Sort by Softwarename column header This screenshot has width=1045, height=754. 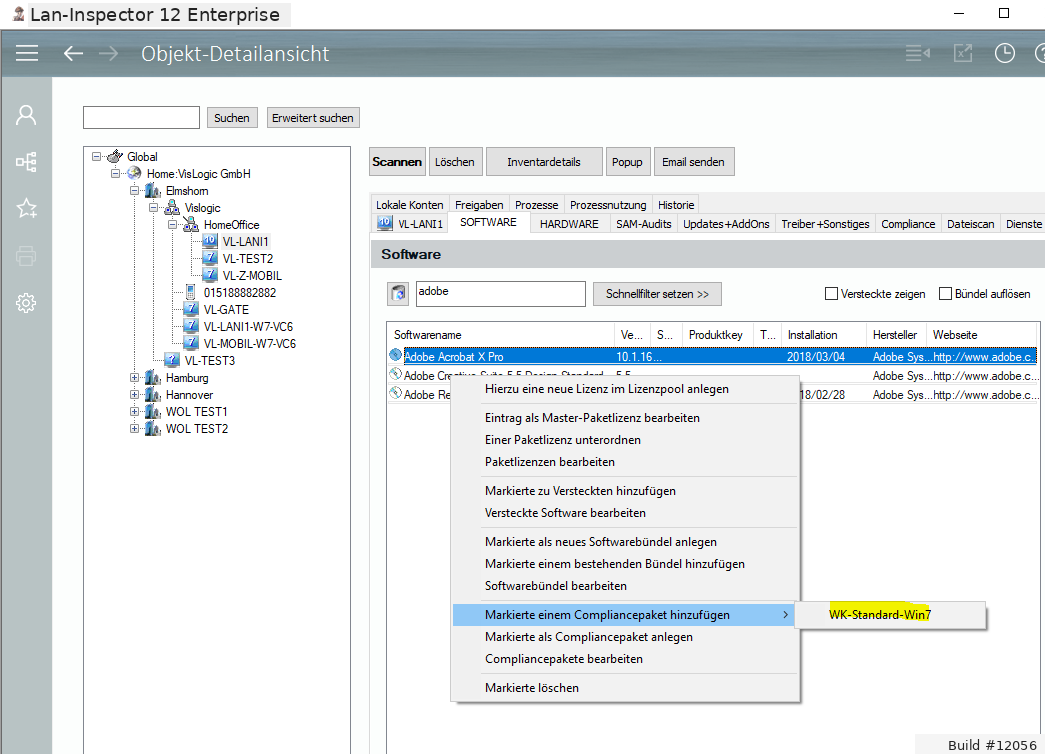[500, 335]
